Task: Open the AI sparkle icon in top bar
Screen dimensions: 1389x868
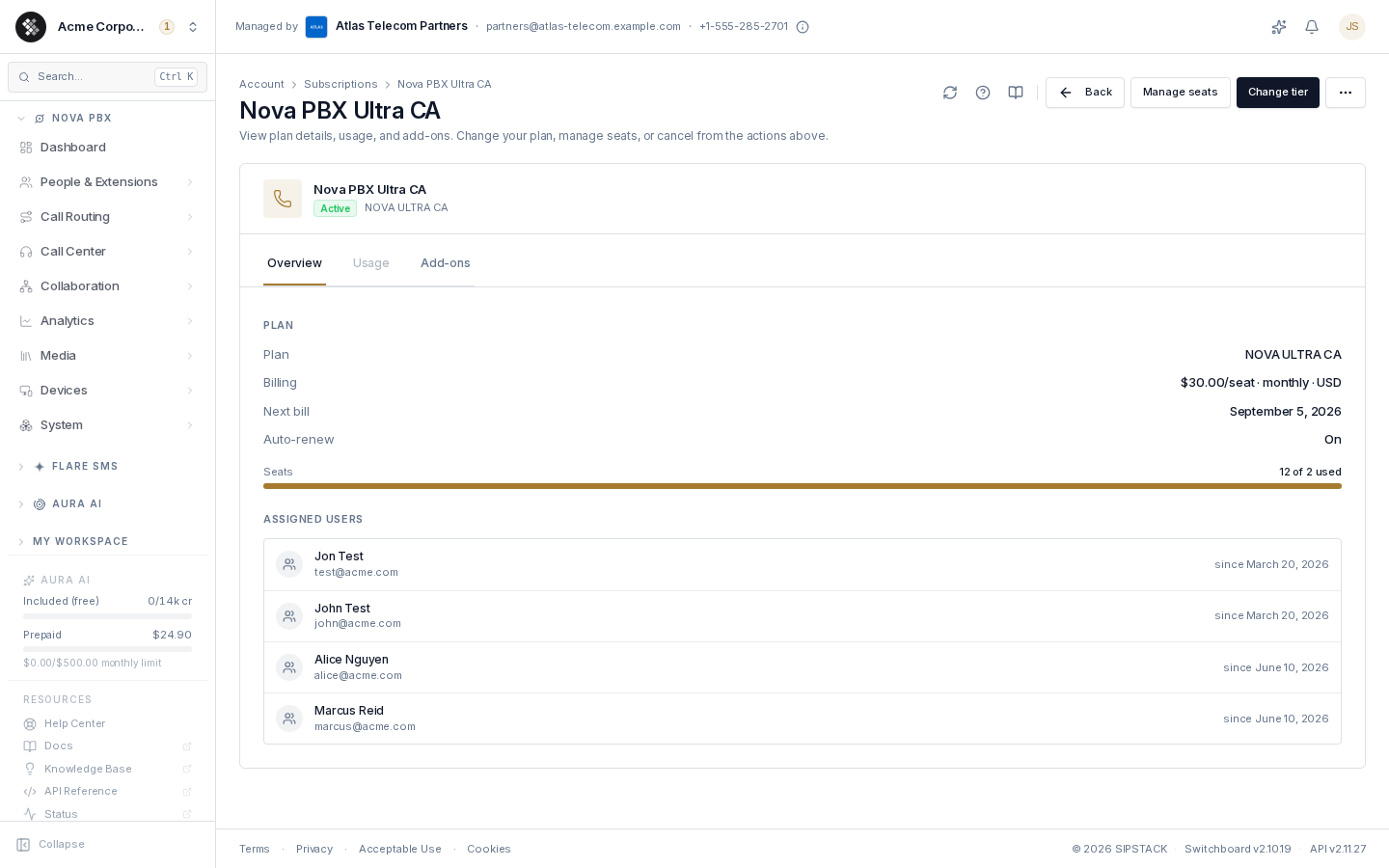Action: tap(1279, 27)
